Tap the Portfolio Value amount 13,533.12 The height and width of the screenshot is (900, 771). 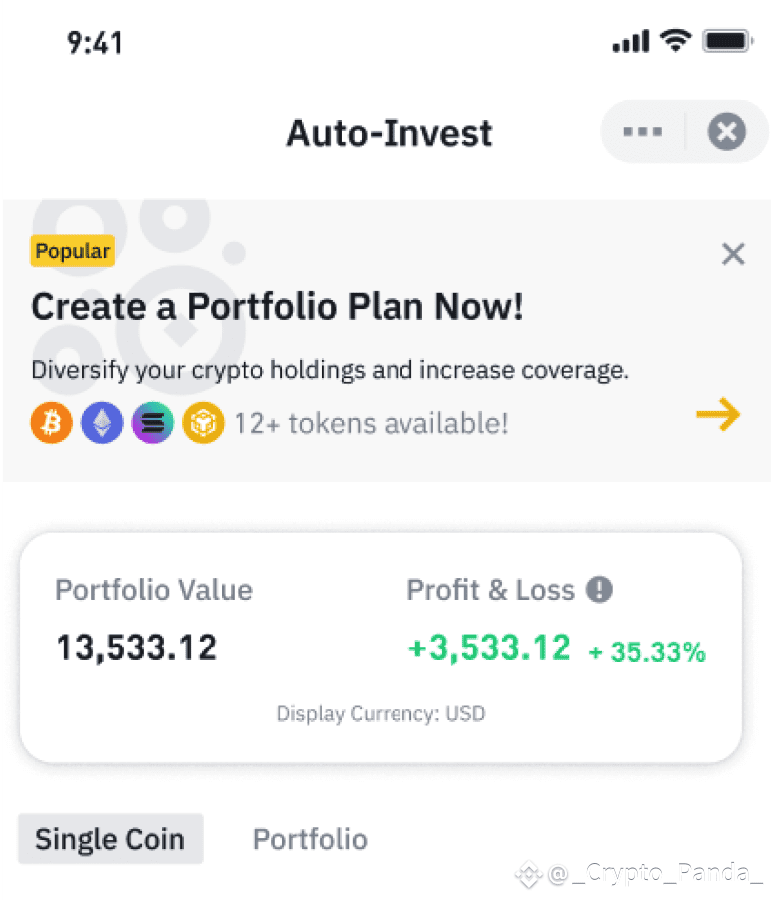(x=137, y=647)
